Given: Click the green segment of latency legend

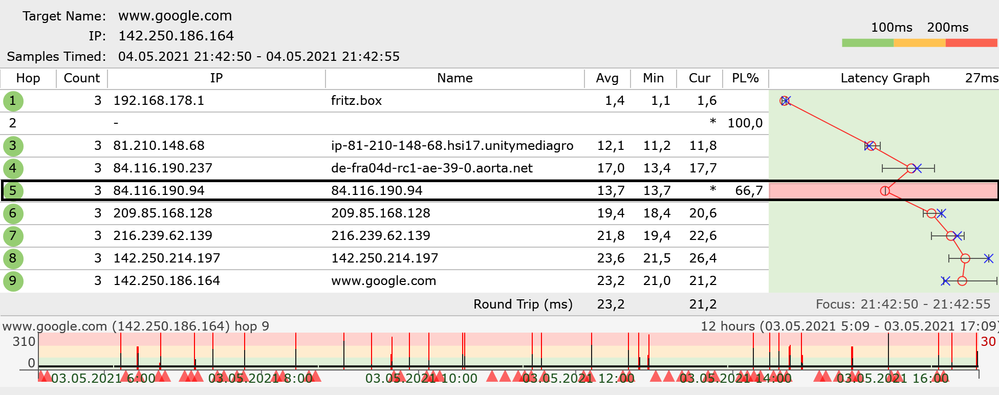Looking at the screenshot, I should pos(868,43).
